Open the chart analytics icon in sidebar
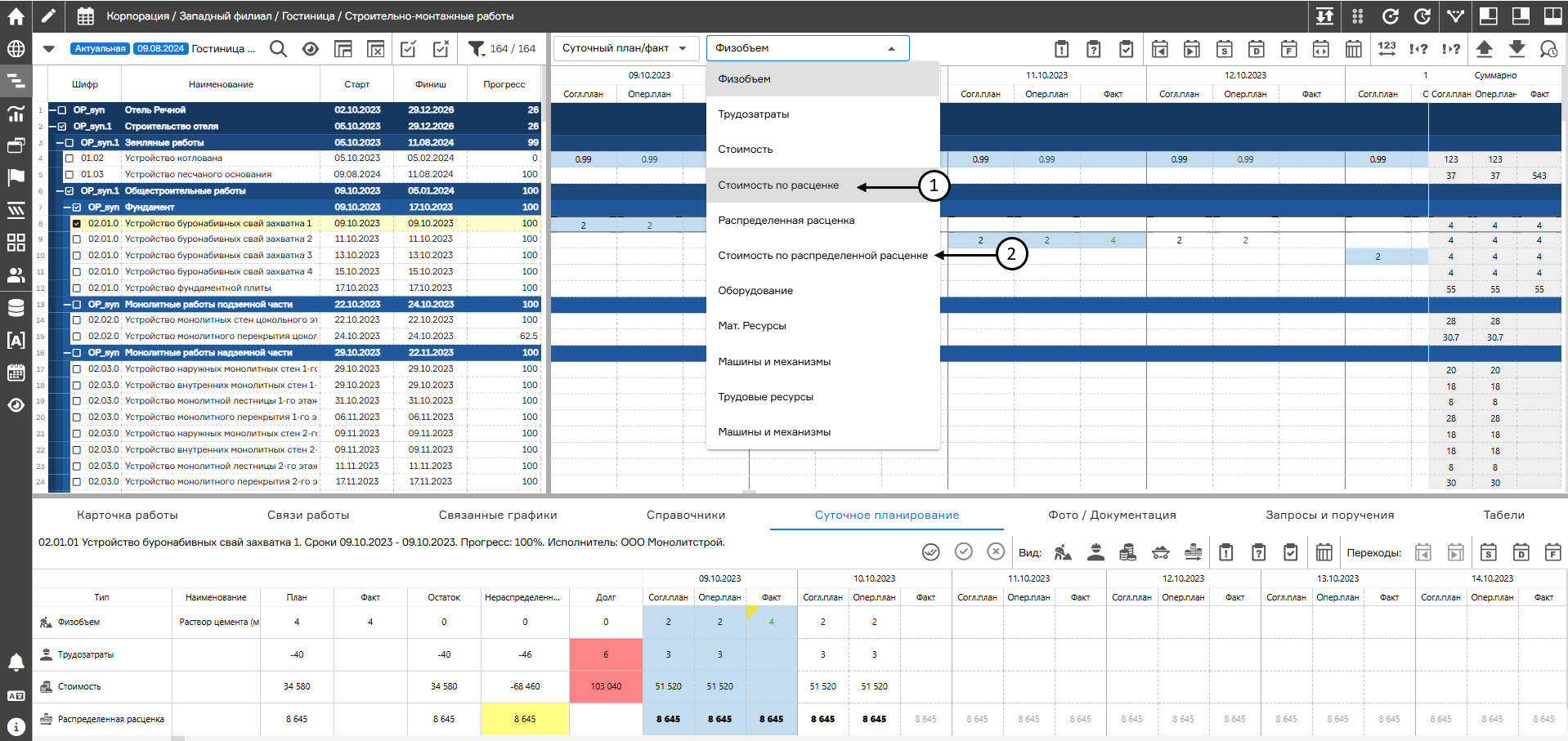1568x741 pixels. click(x=16, y=113)
